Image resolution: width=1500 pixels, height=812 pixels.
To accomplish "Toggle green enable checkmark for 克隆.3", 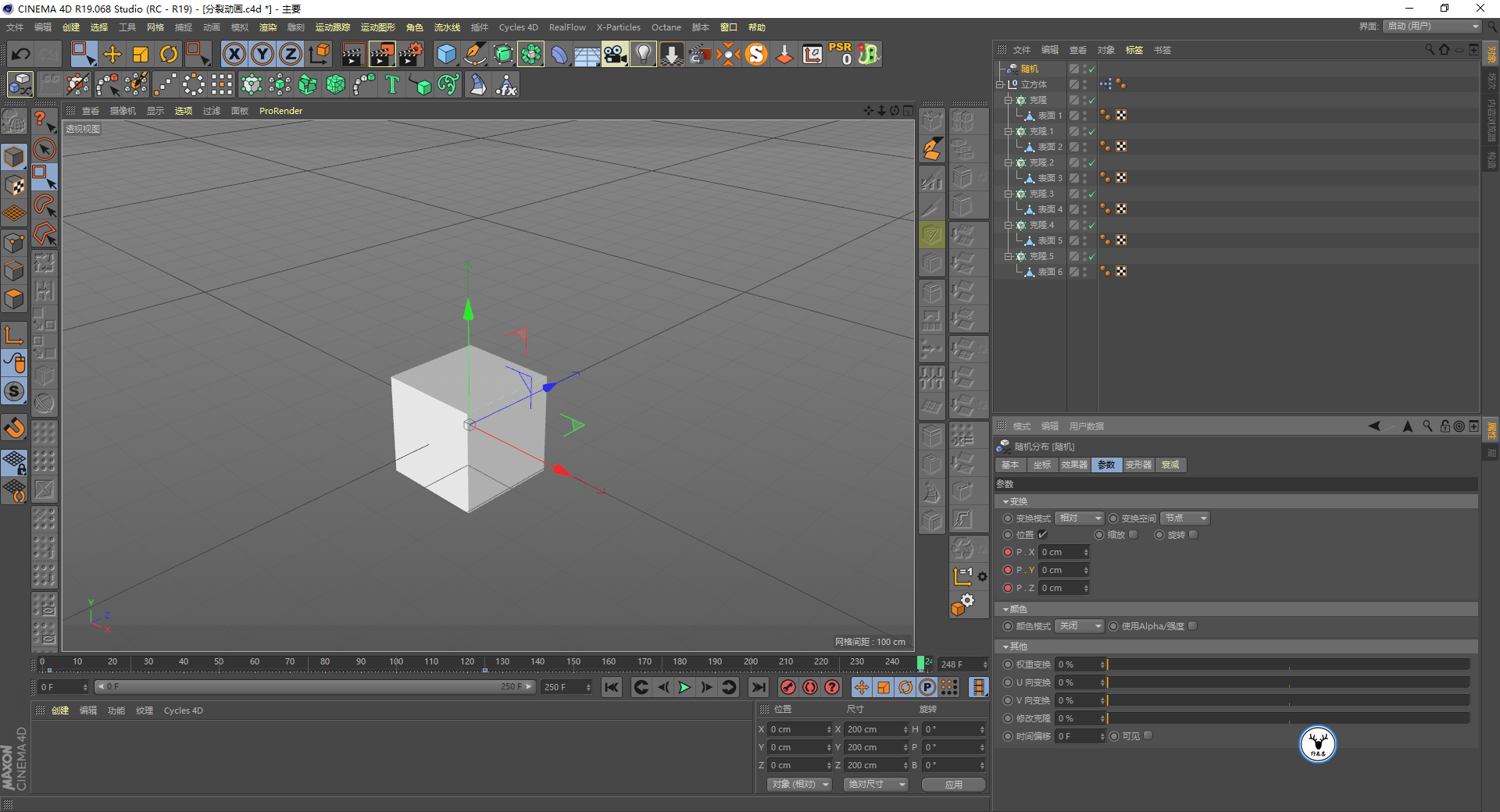I will pyautogui.click(x=1091, y=194).
